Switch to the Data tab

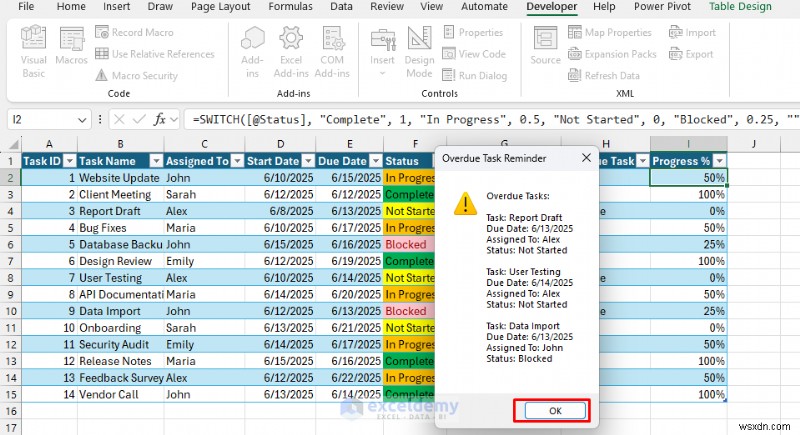coord(341,7)
